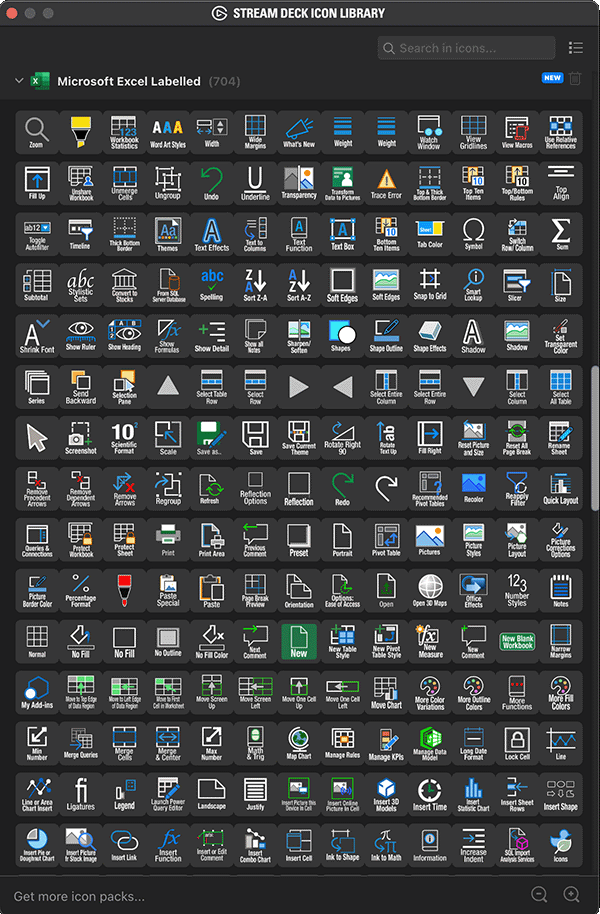Click the NEW badge
This screenshot has height=914, width=600.
(x=552, y=78)
